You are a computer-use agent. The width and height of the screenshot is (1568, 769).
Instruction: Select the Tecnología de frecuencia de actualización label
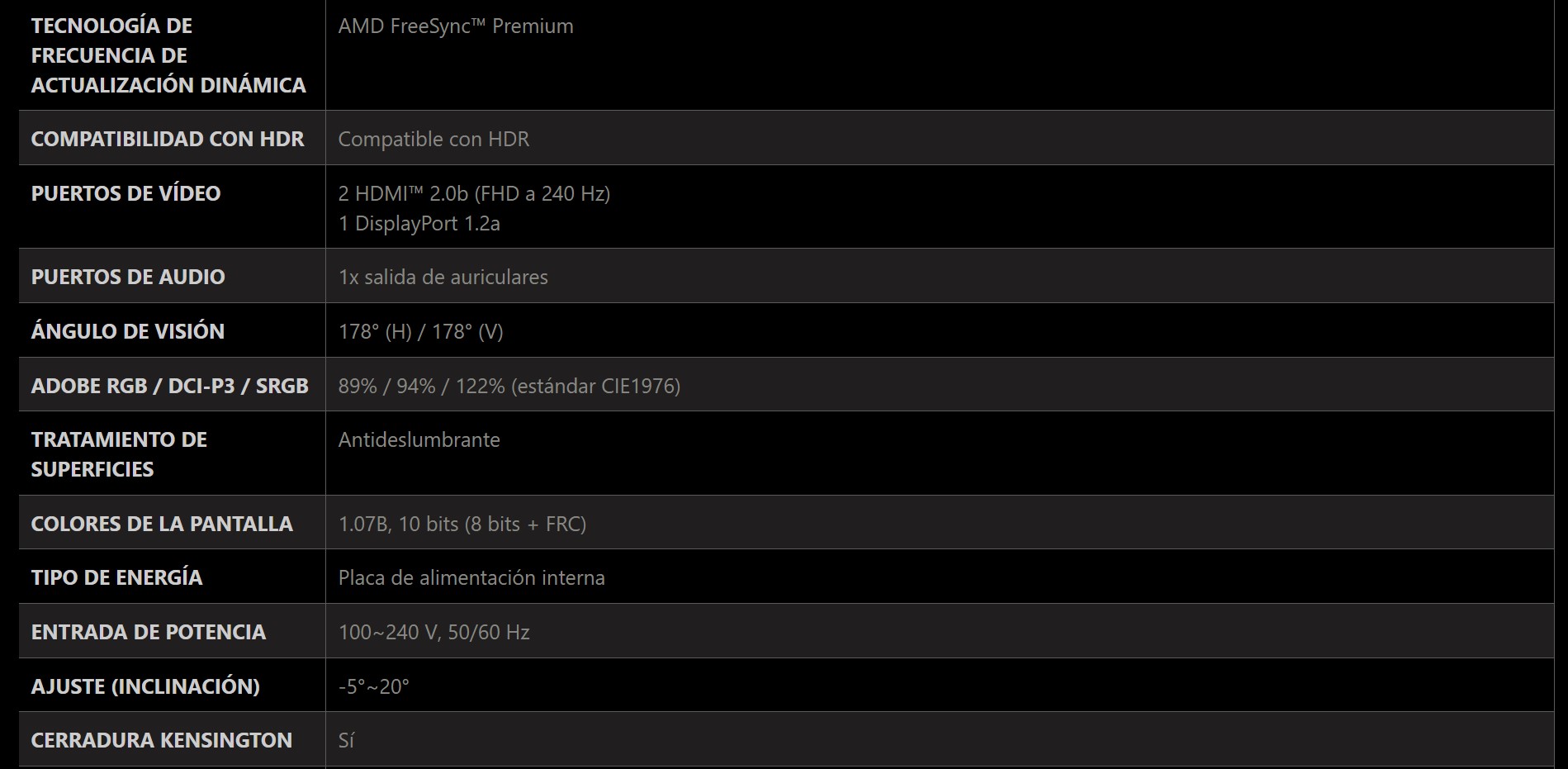pyautogui.click(x=168, y=55)
